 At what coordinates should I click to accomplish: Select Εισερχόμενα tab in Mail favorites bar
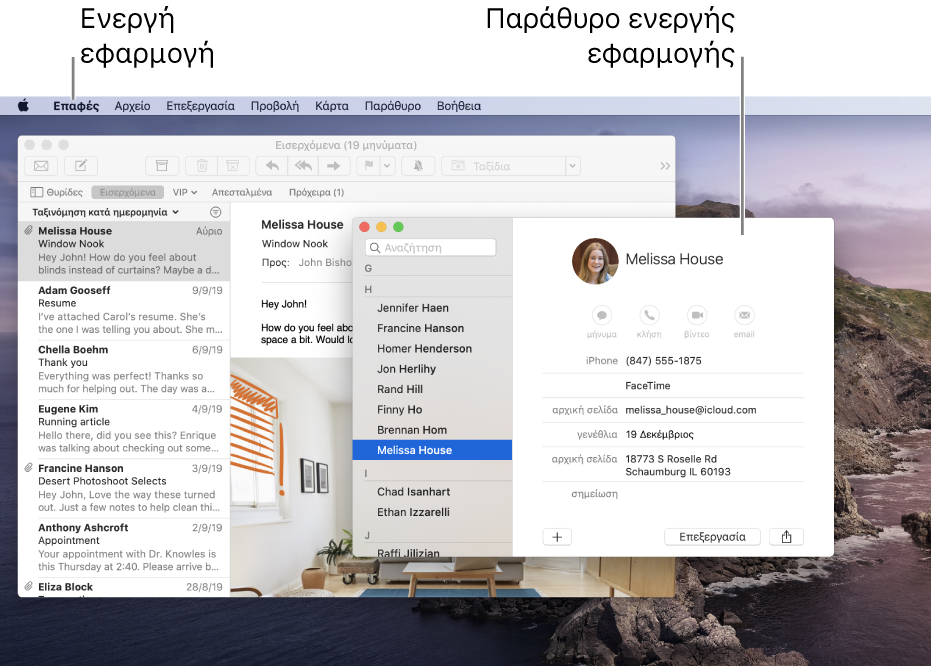pos(128,192)
